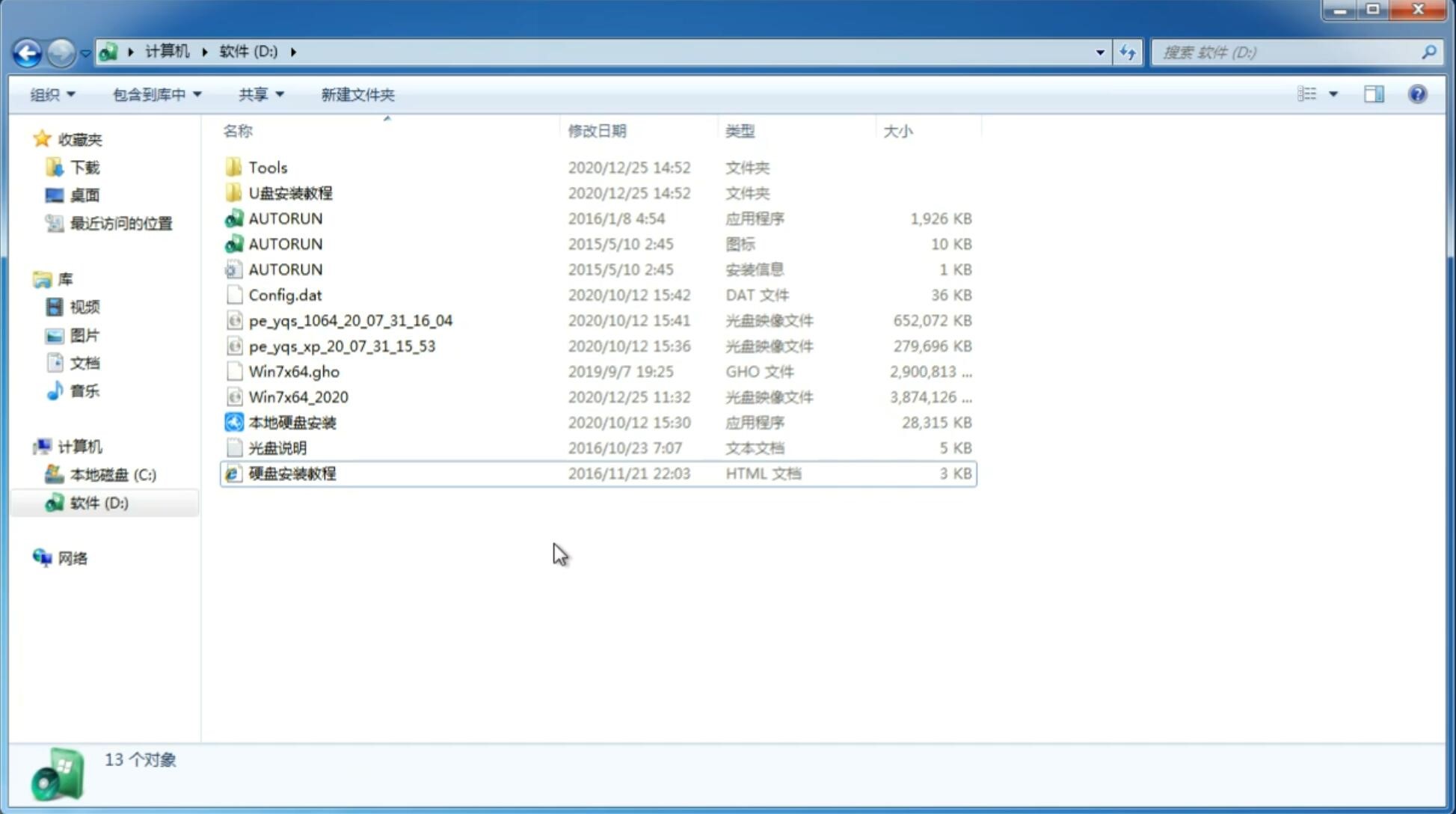
Task: Select 软件 (D:) drive in sidebar
Action: pyautogui.click(x=99, y=502)
